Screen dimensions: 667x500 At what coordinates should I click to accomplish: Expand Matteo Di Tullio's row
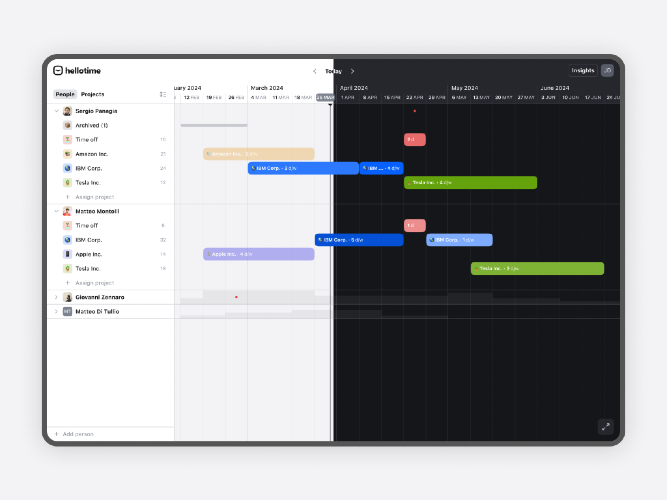coord(56,311)
